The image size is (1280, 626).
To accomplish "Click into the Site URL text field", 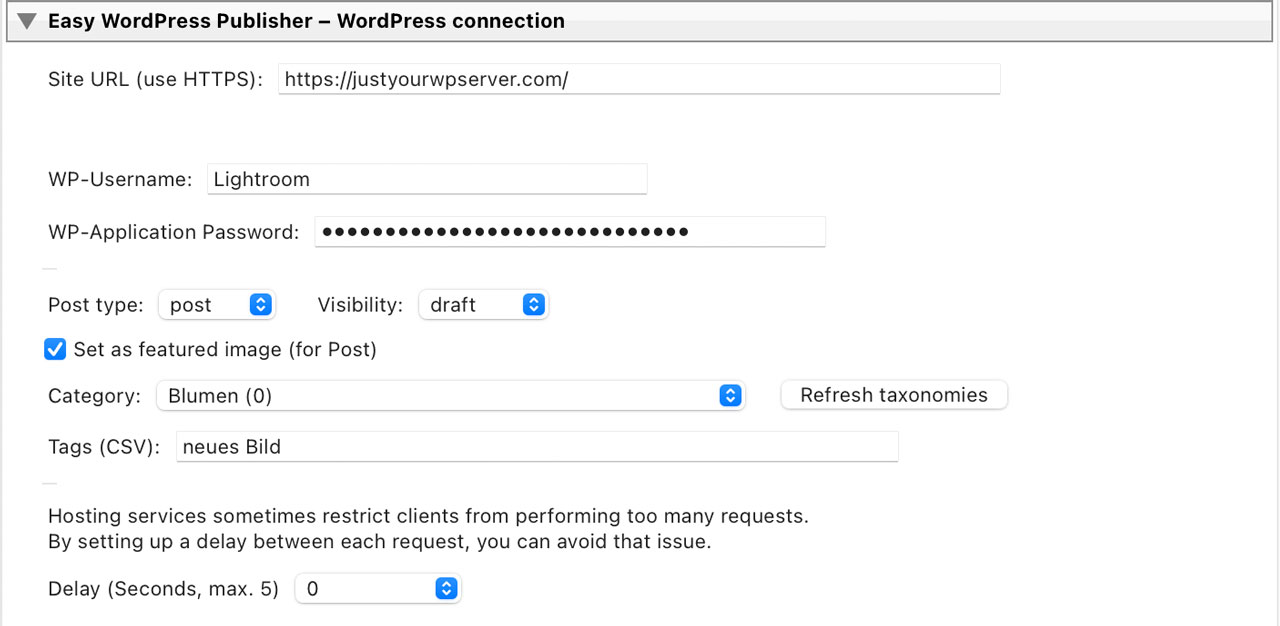I will coord(638,80).
